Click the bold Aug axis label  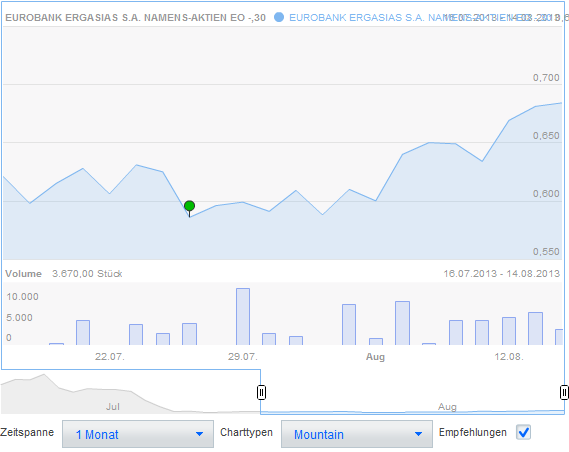pyautogui.click(x=375, y=357)
